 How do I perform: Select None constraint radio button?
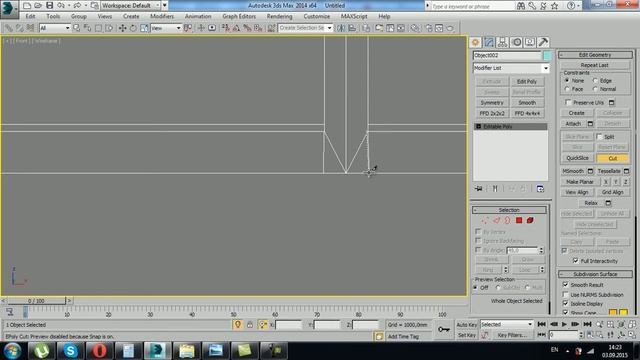coord(567,80)
